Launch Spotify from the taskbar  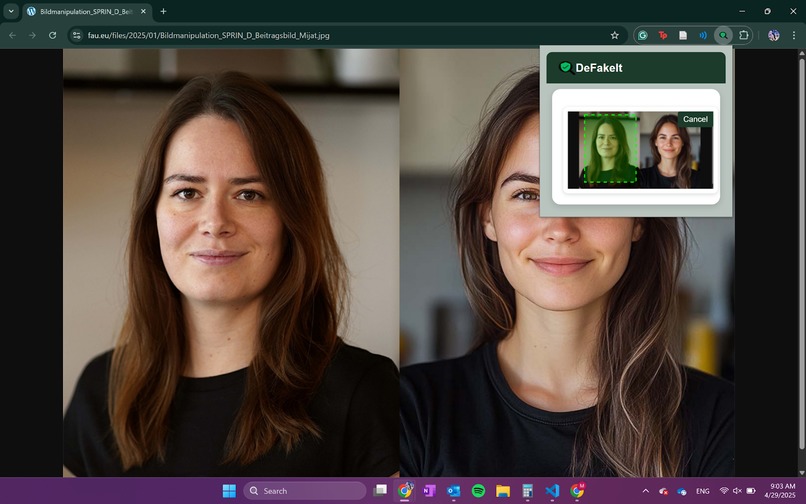click(479, 491)
